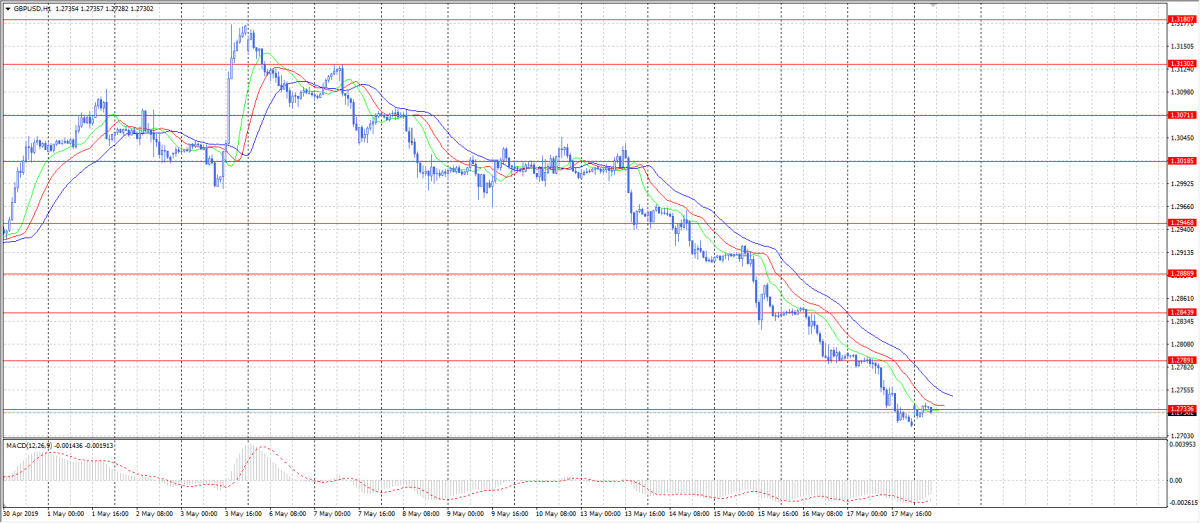Image resolution: width=1200 pixels, height=523 pixels.
Task: Click the -0.002615 MACD scale value
Action: pos(1182,504)
